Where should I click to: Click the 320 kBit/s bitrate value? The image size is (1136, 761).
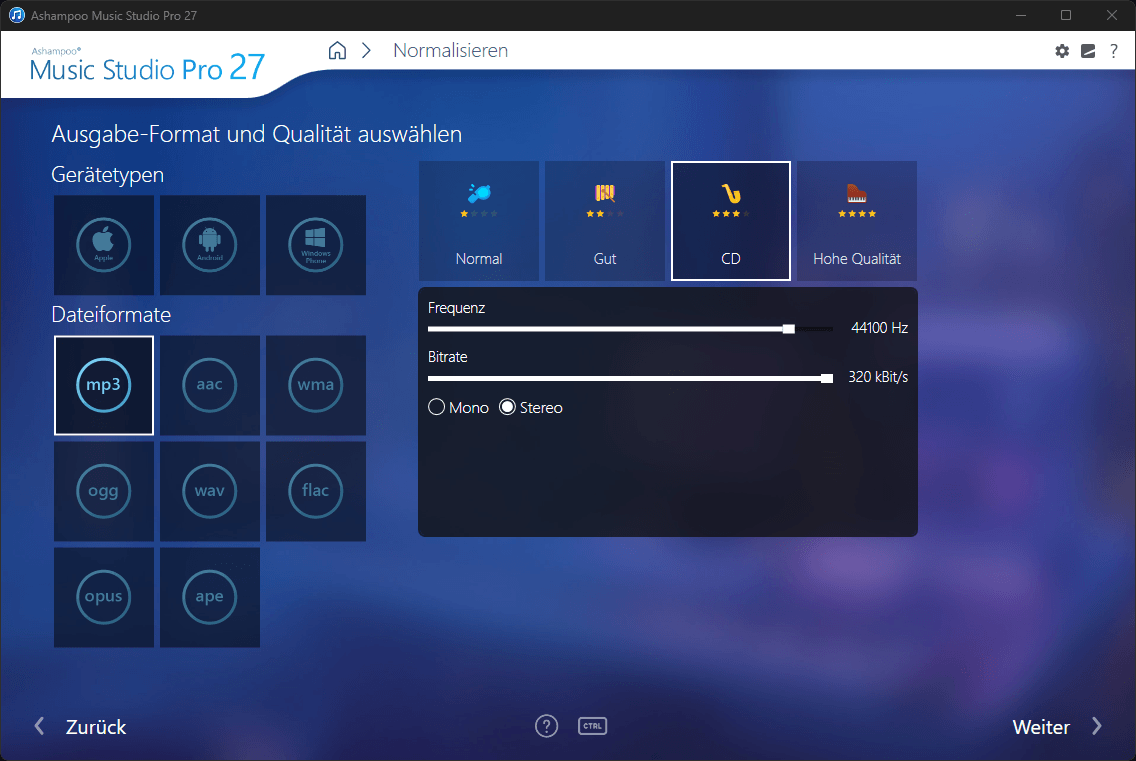878,377
